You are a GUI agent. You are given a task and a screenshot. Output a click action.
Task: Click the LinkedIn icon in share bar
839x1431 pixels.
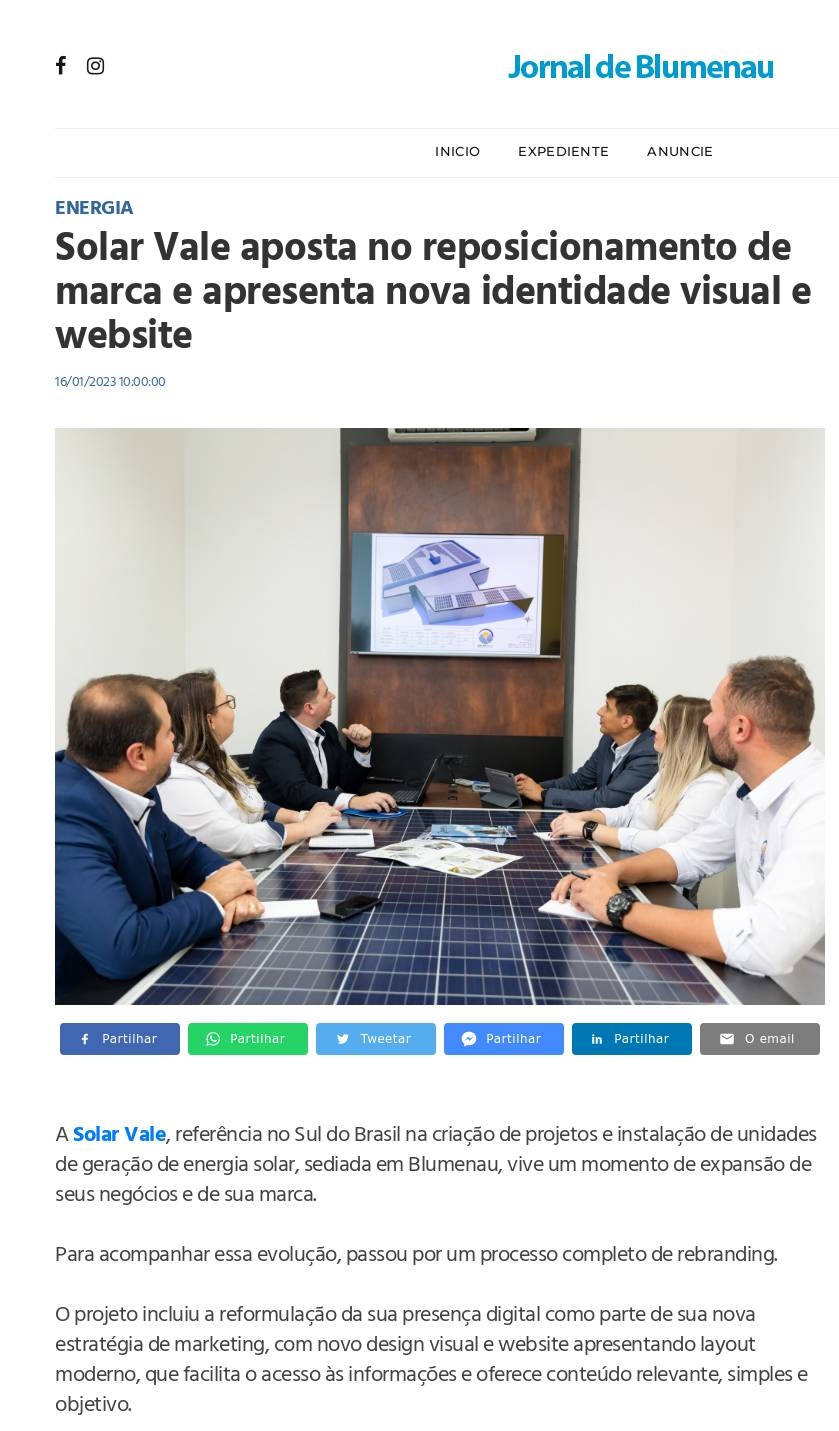click(597, 1039)
